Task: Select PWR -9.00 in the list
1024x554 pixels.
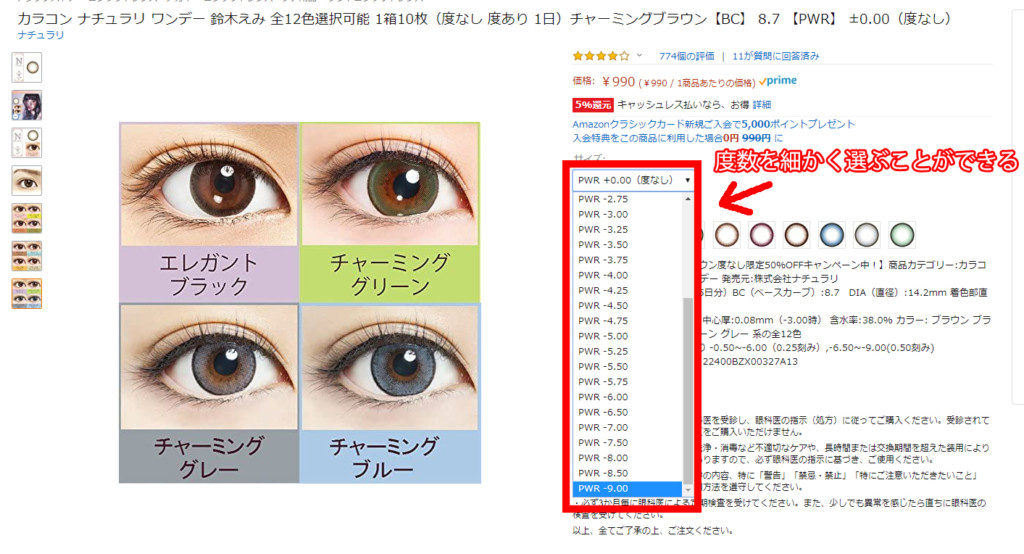Action: 627,488
